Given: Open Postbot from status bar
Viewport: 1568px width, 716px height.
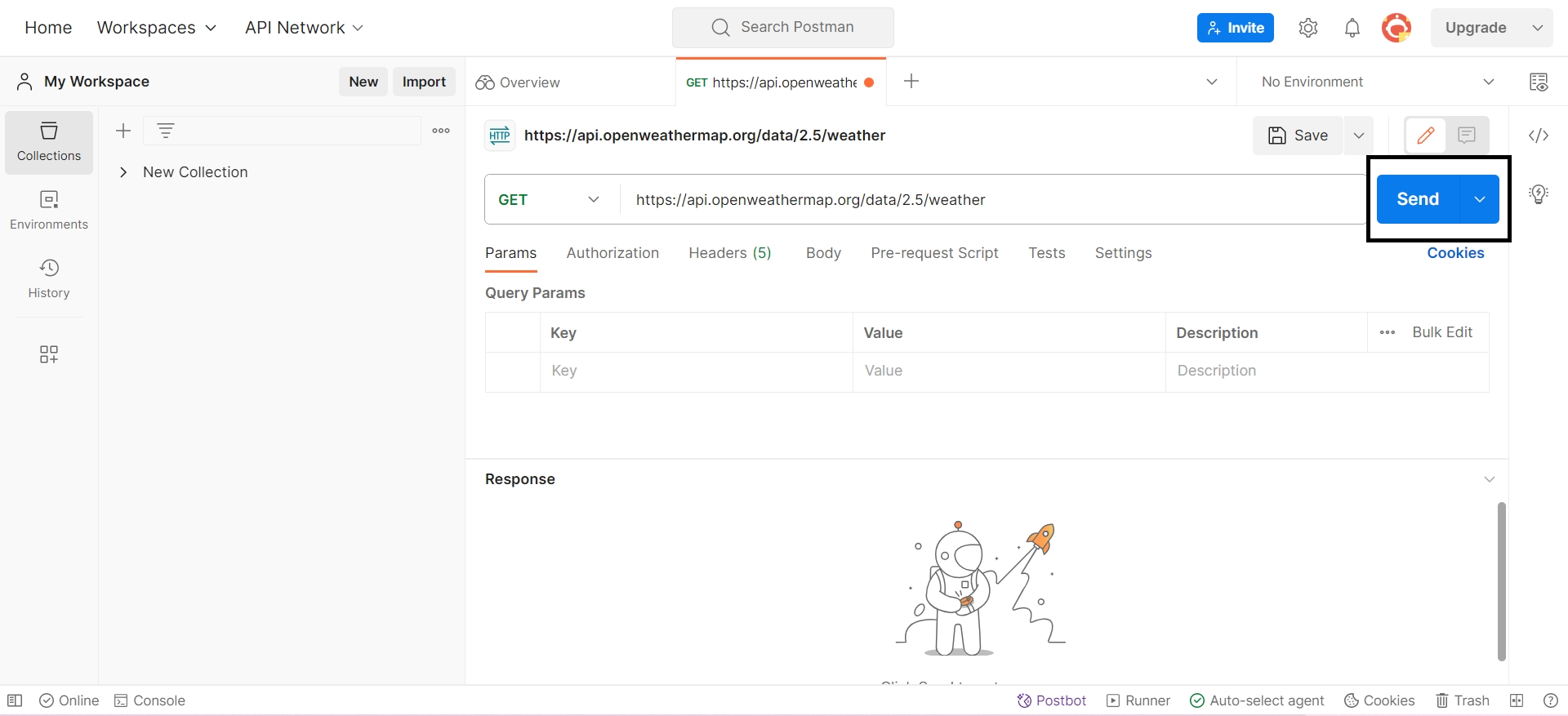Looking at the screenshot, I should click(1052, 700).
